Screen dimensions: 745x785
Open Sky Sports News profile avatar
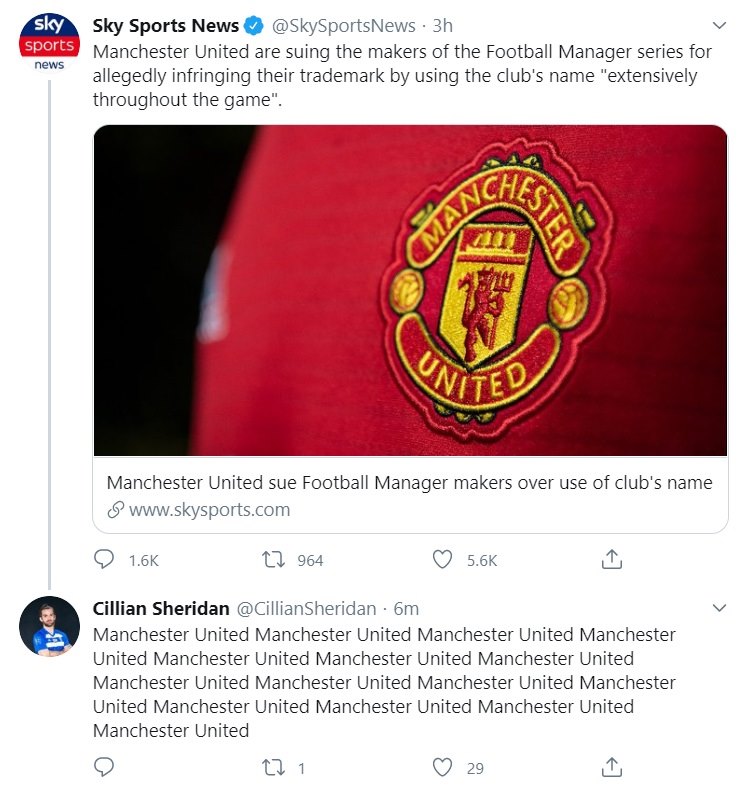click(49, 43)
